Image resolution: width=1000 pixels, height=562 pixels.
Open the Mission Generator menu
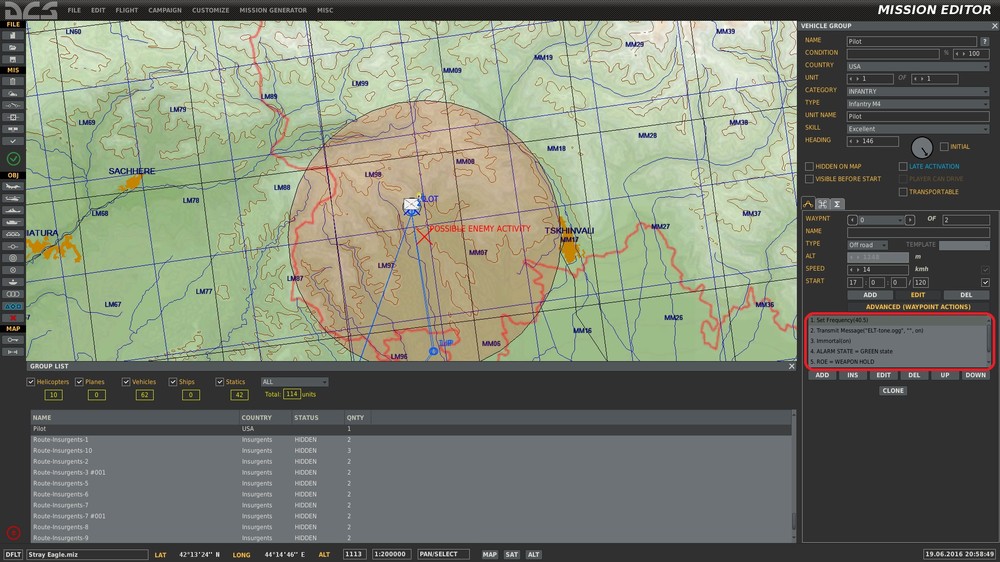click(274, 10)
